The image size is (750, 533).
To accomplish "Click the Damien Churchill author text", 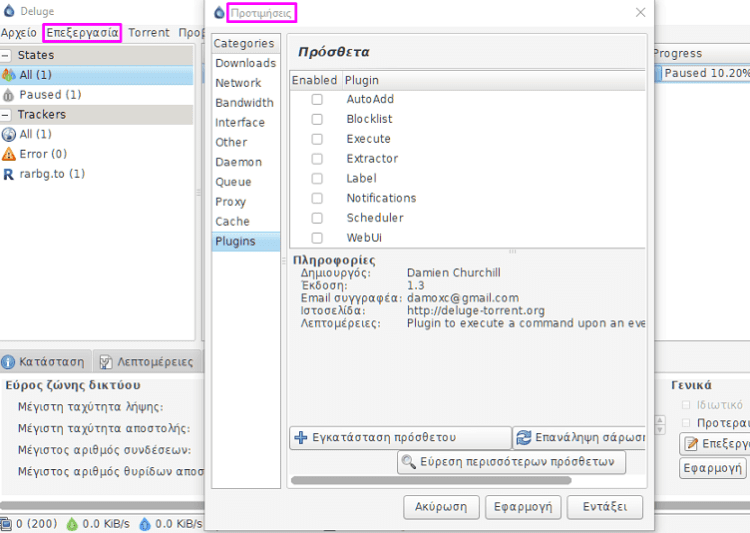I will point(453,273).
